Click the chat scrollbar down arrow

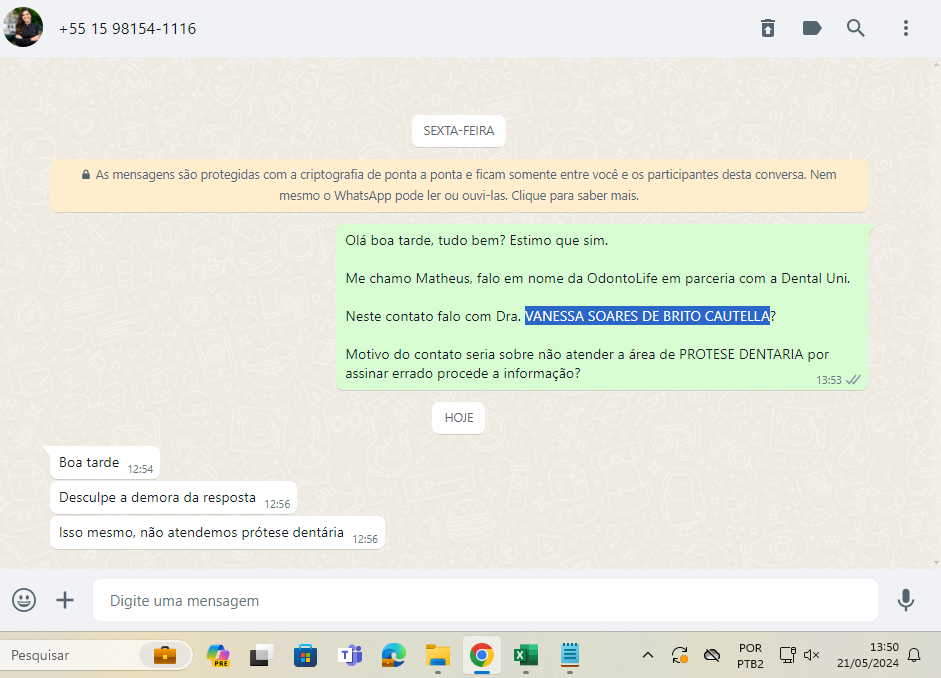point(937,563)
